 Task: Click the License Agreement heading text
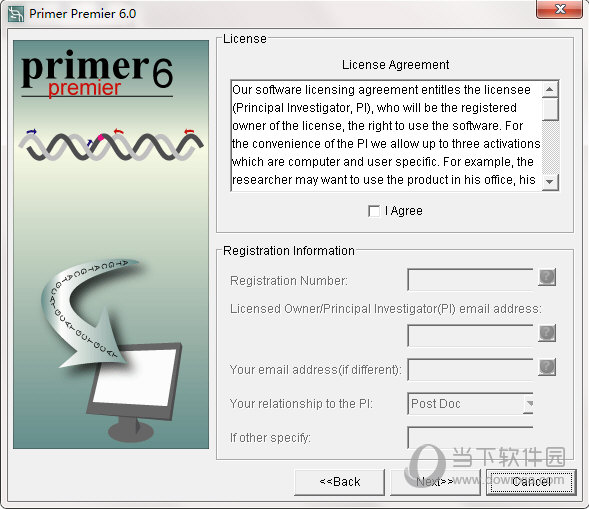tap(395, 65)
